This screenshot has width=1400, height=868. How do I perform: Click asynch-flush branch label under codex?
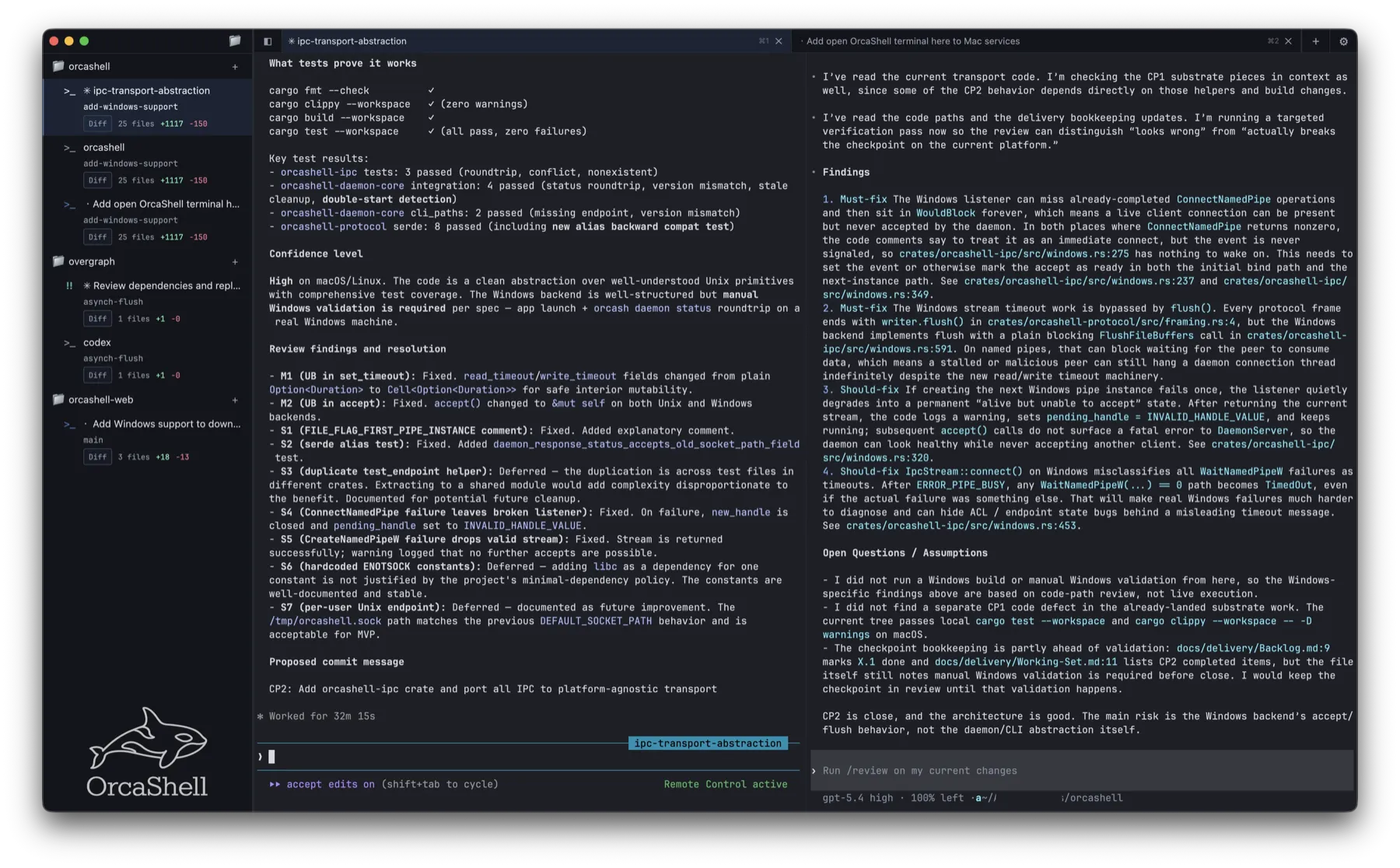(114, 359)
